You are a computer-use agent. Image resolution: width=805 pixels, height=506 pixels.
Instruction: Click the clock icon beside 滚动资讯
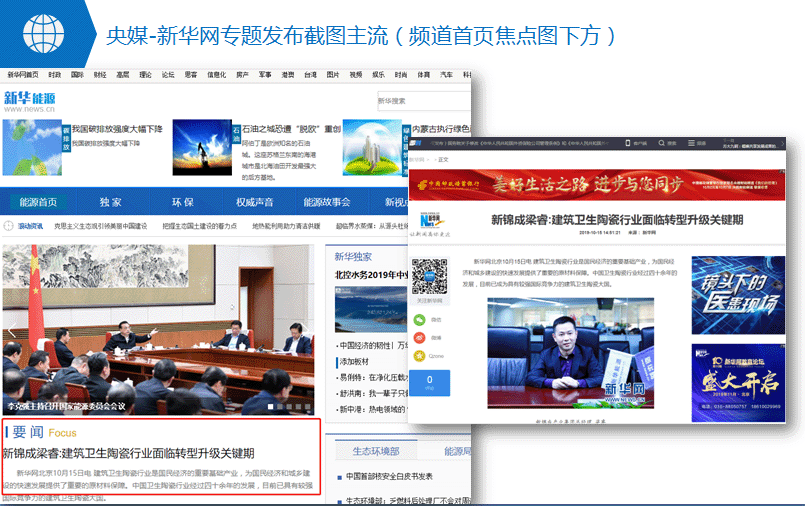[8, 226]
